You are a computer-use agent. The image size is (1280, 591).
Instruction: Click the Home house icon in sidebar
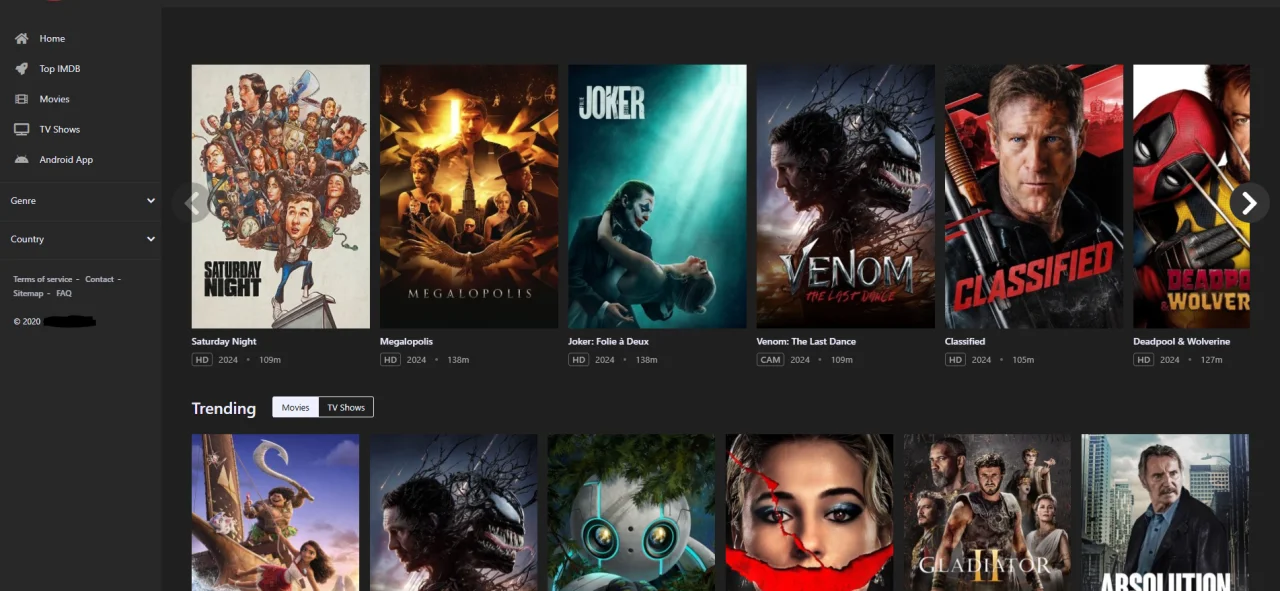[21, 38]
